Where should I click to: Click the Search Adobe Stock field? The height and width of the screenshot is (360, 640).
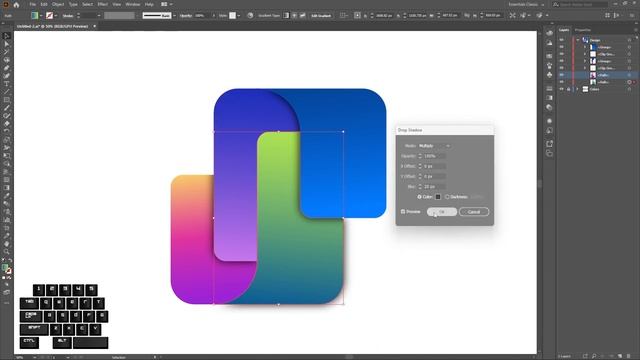(579, 4)
